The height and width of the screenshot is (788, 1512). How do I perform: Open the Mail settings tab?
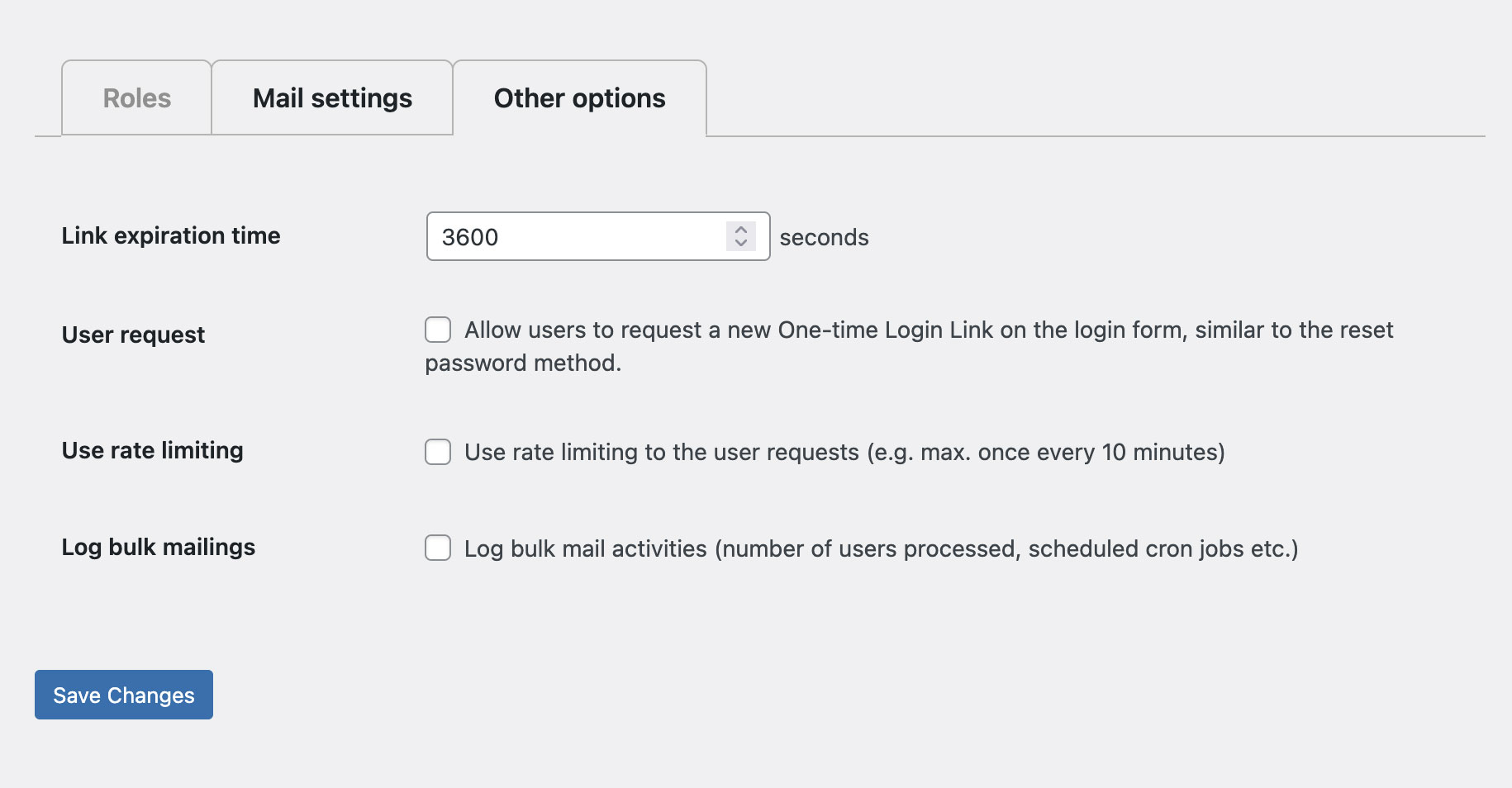(x=332, y=97)
